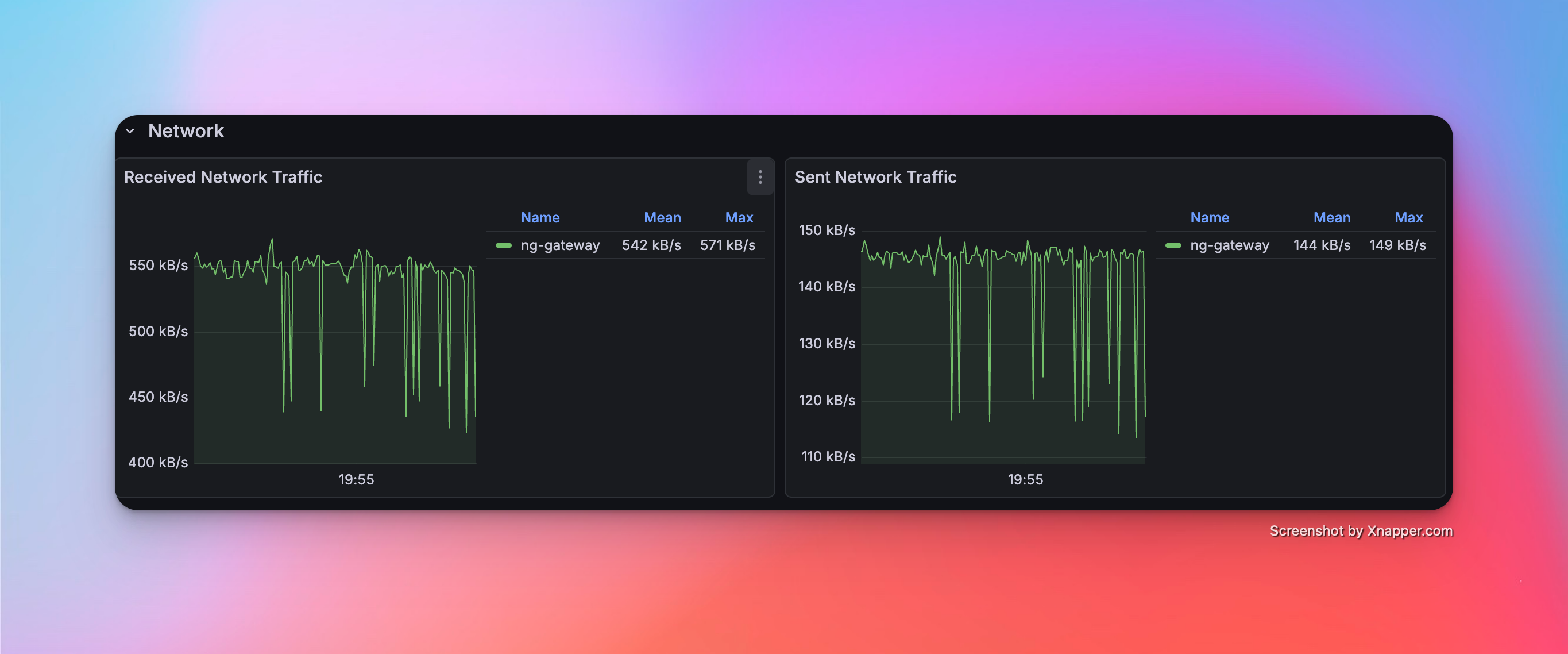Image resolution: width=1568 pixels, height=654 pixels.
Task: Collapse the Network row chevron
Action: click(130, 131)
